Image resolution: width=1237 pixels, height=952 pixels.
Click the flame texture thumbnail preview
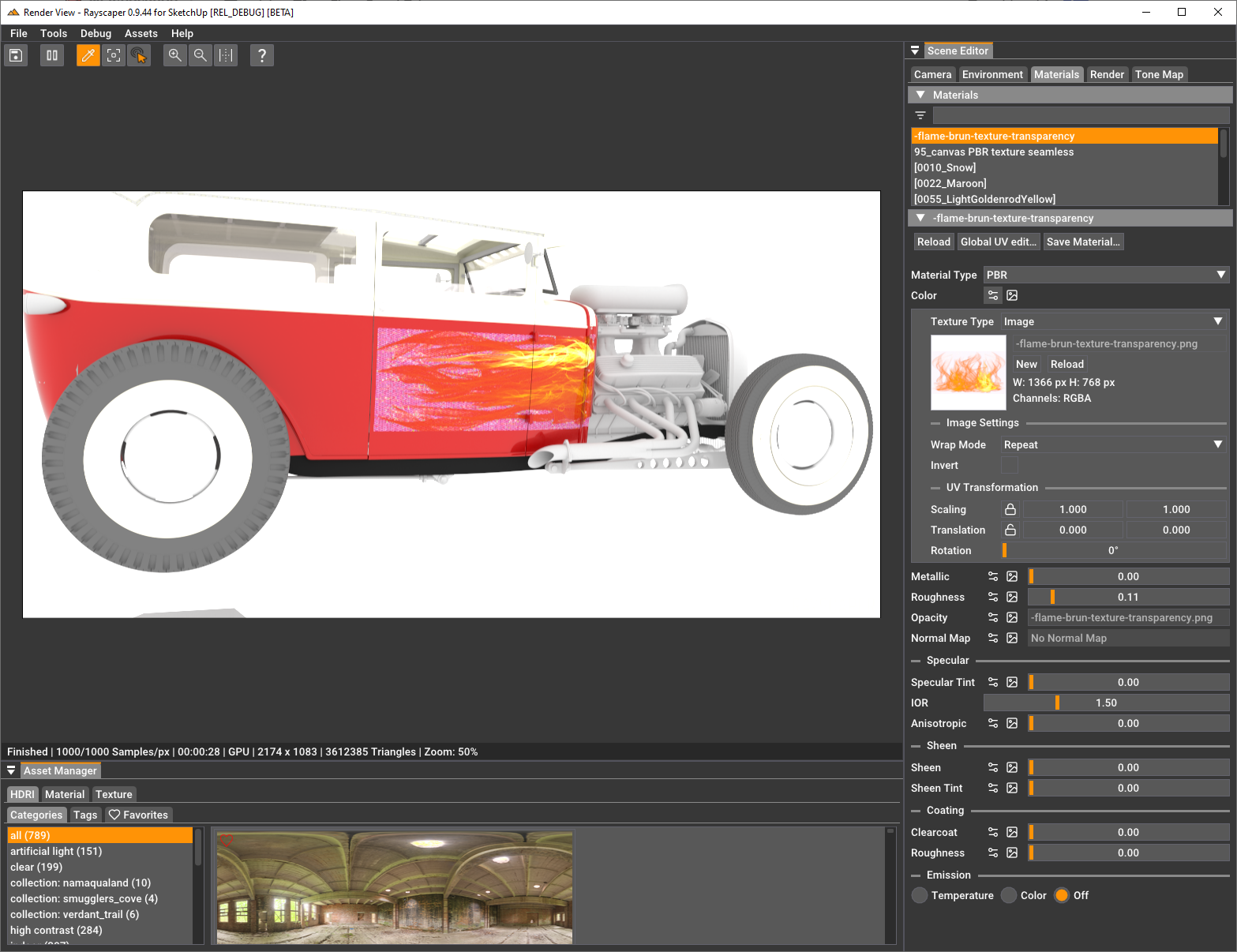(x=969, y=373)
